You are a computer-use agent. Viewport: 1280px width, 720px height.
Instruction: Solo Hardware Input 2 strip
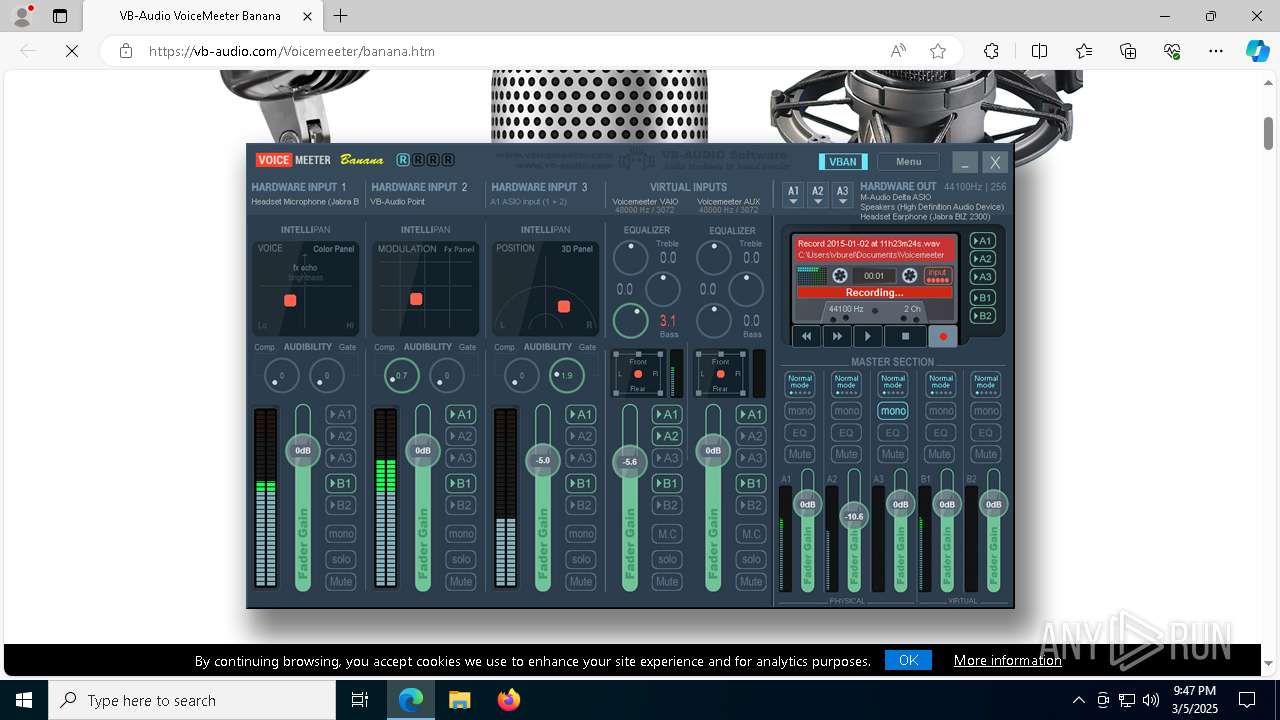[x=461, y=559]
